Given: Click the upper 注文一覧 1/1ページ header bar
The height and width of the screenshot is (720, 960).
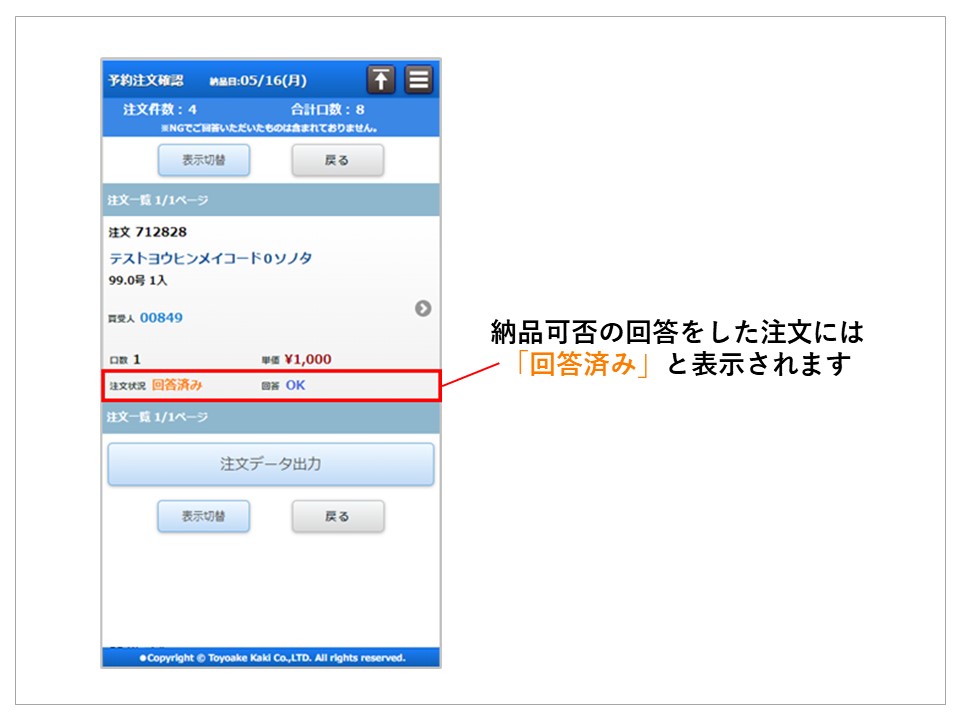Looking at the screenshot, I should (271, 200).
